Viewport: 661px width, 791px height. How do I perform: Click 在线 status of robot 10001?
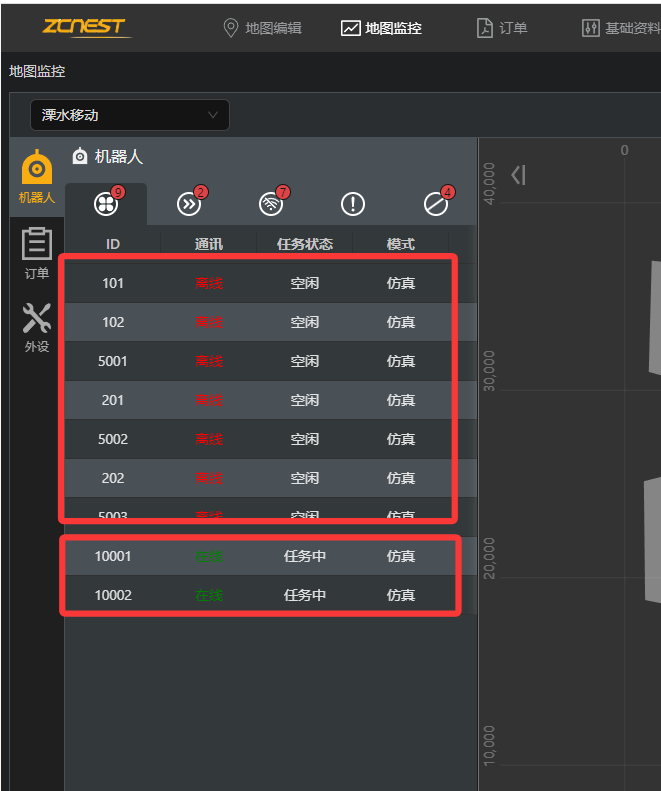pos(209,556)
